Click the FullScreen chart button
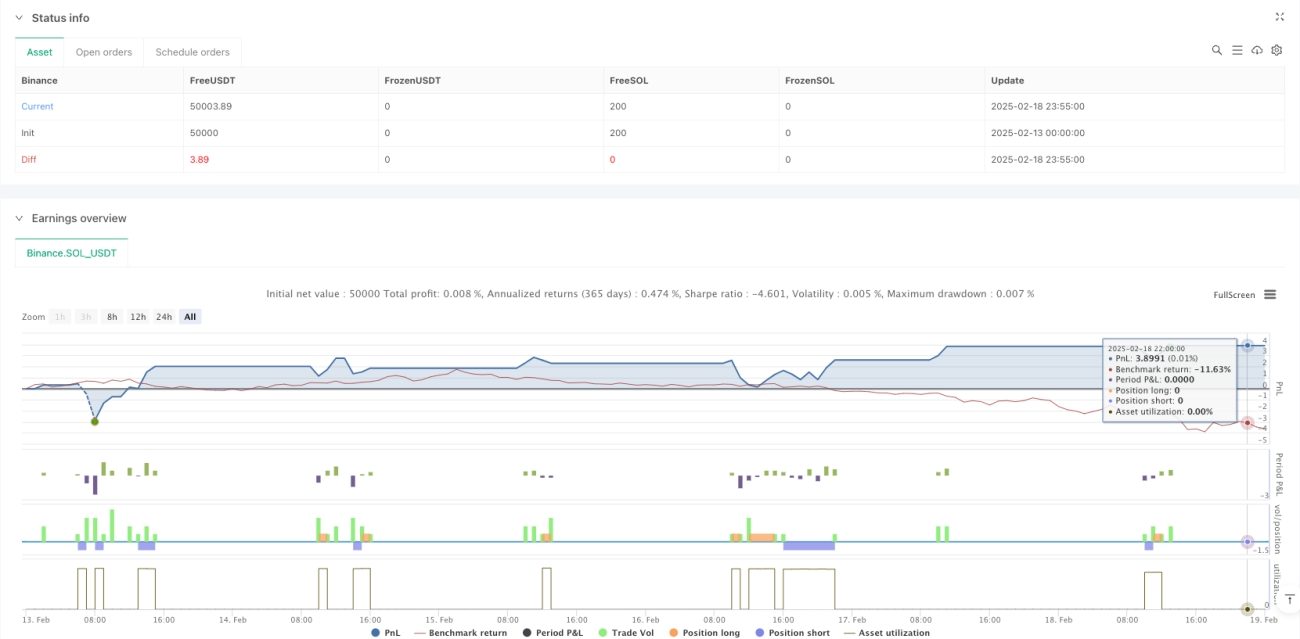 tap(1234, 295)
